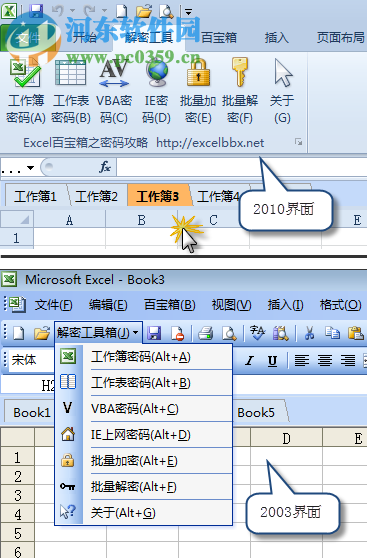Launch IE密码(D) globe tool
Screen dimensions: 367x558
coord(156,92)
